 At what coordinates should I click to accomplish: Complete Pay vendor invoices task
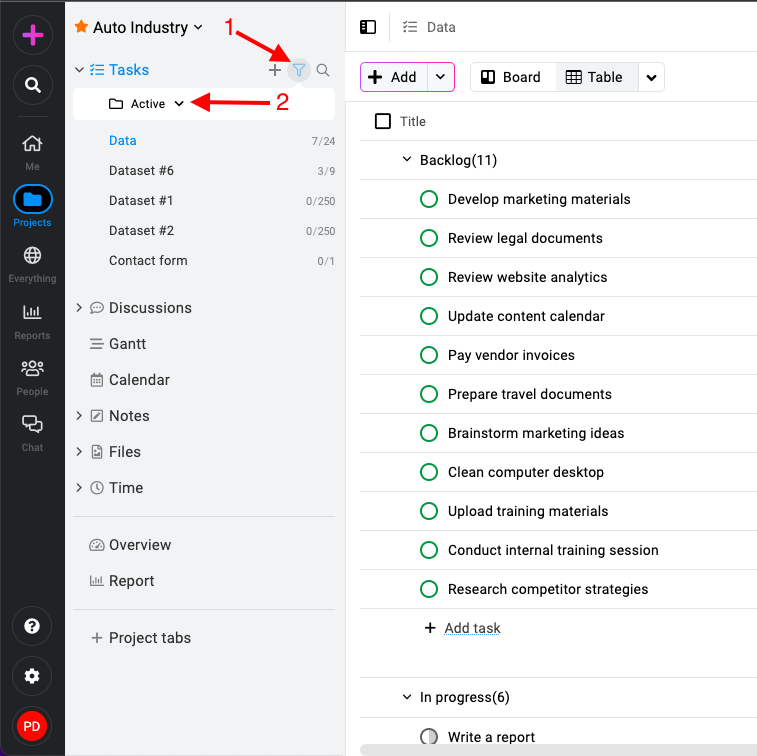(x=429, y=355)
